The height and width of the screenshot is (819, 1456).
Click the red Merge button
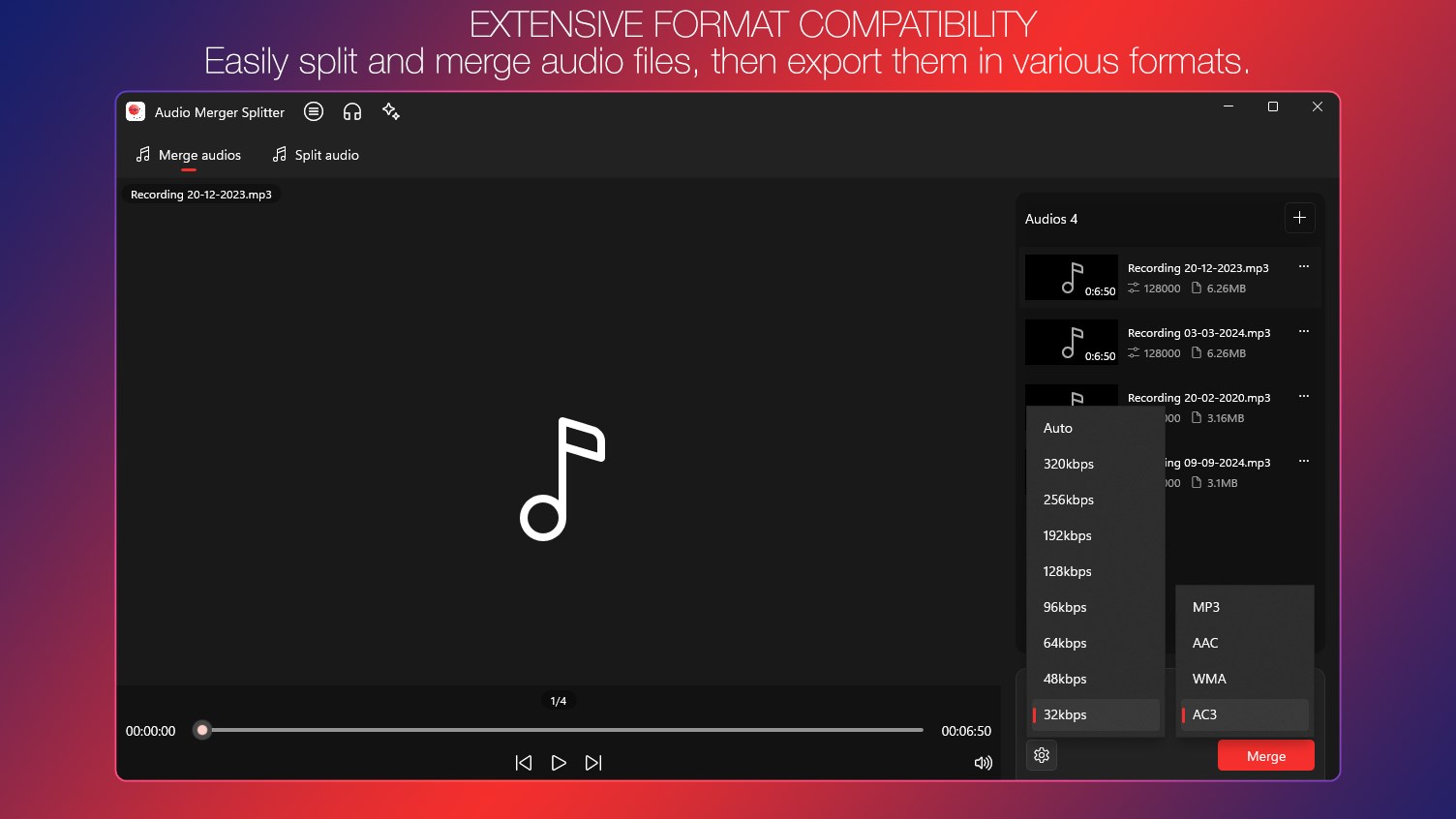[1266, 756]
